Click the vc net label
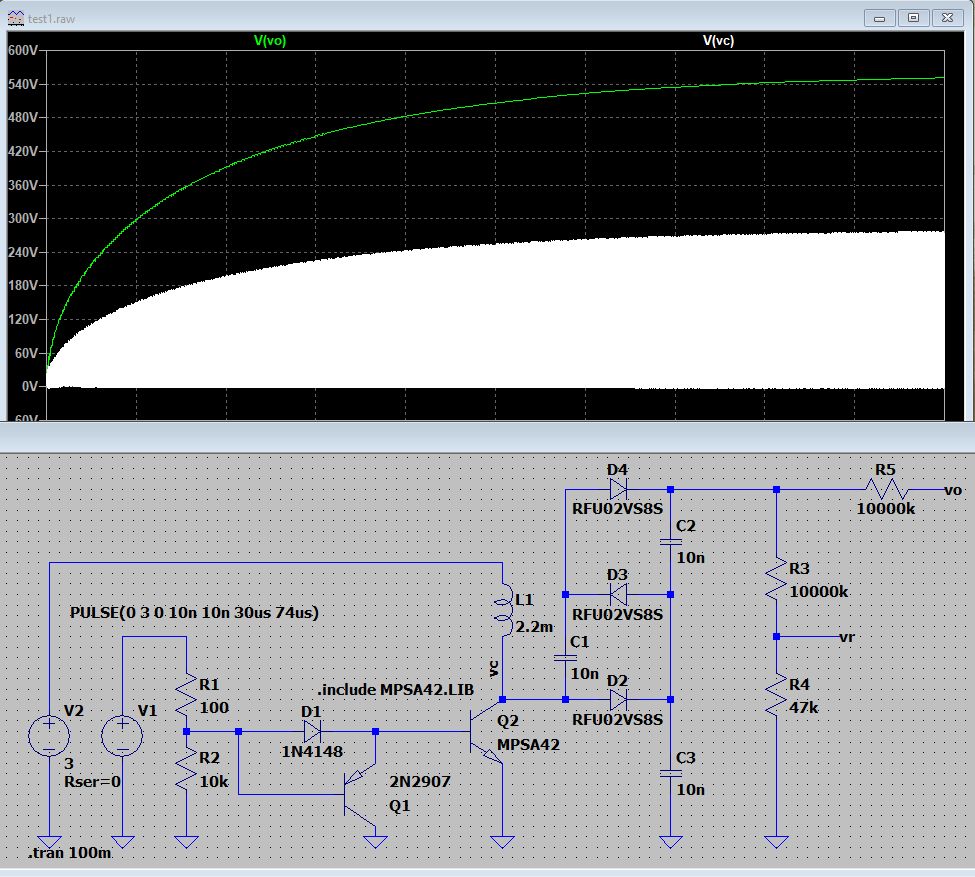 494,669
